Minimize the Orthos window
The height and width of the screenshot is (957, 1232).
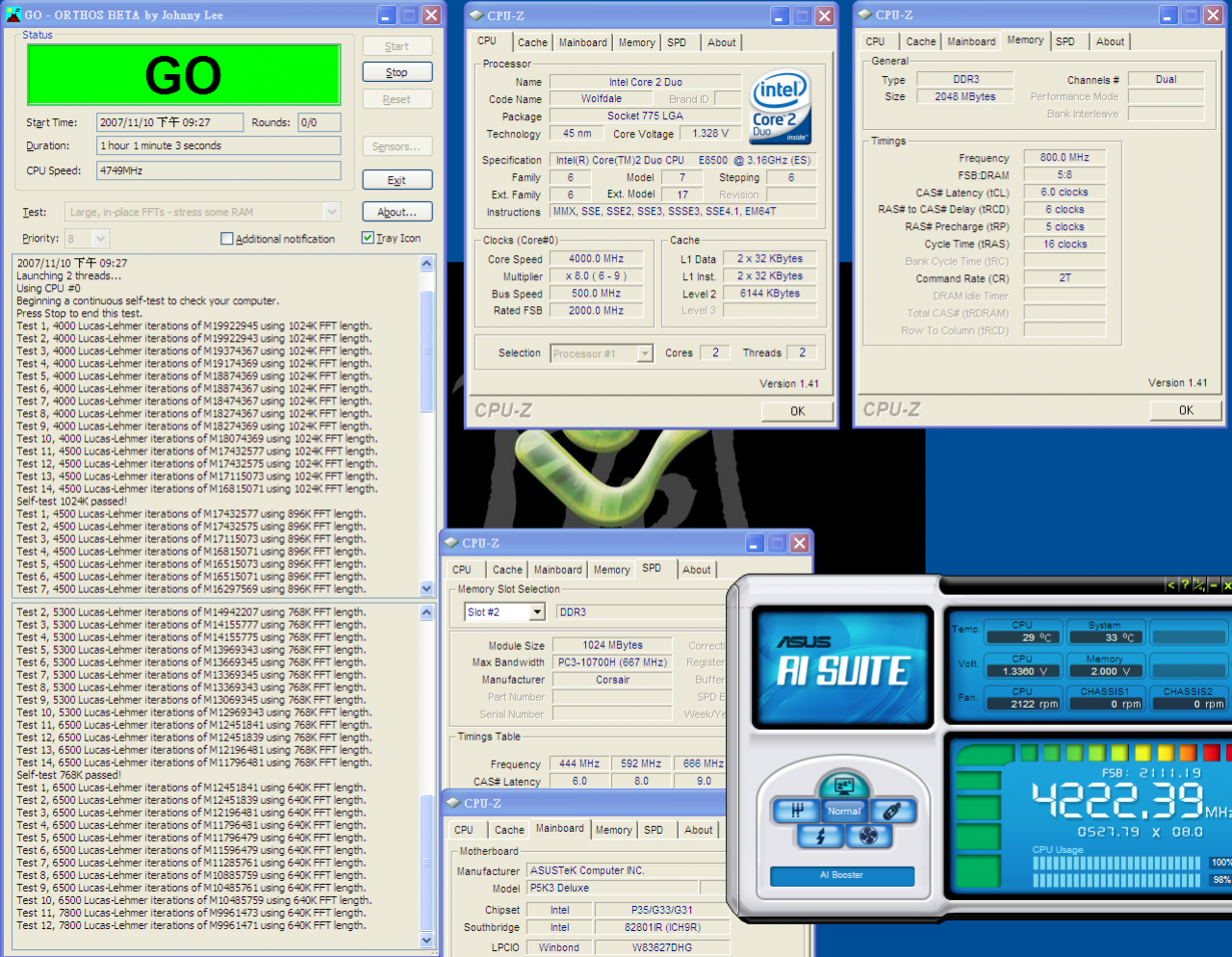point(386,14)
